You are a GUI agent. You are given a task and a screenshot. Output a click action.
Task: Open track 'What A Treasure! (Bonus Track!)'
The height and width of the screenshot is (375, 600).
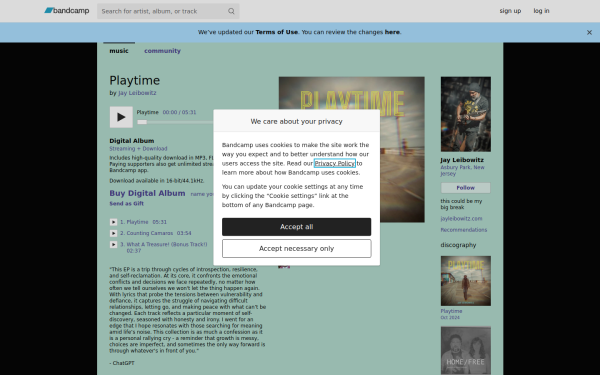(167, 244)
